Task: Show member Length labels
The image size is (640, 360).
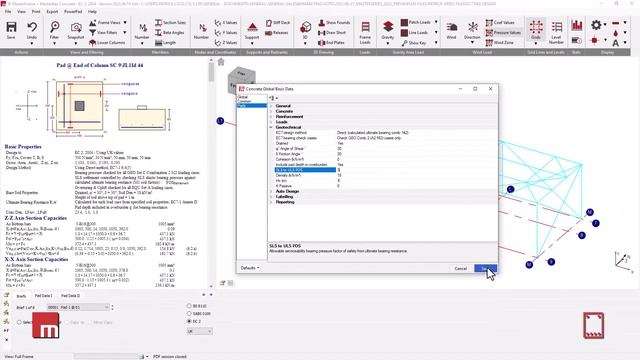Action: point(165,42)
